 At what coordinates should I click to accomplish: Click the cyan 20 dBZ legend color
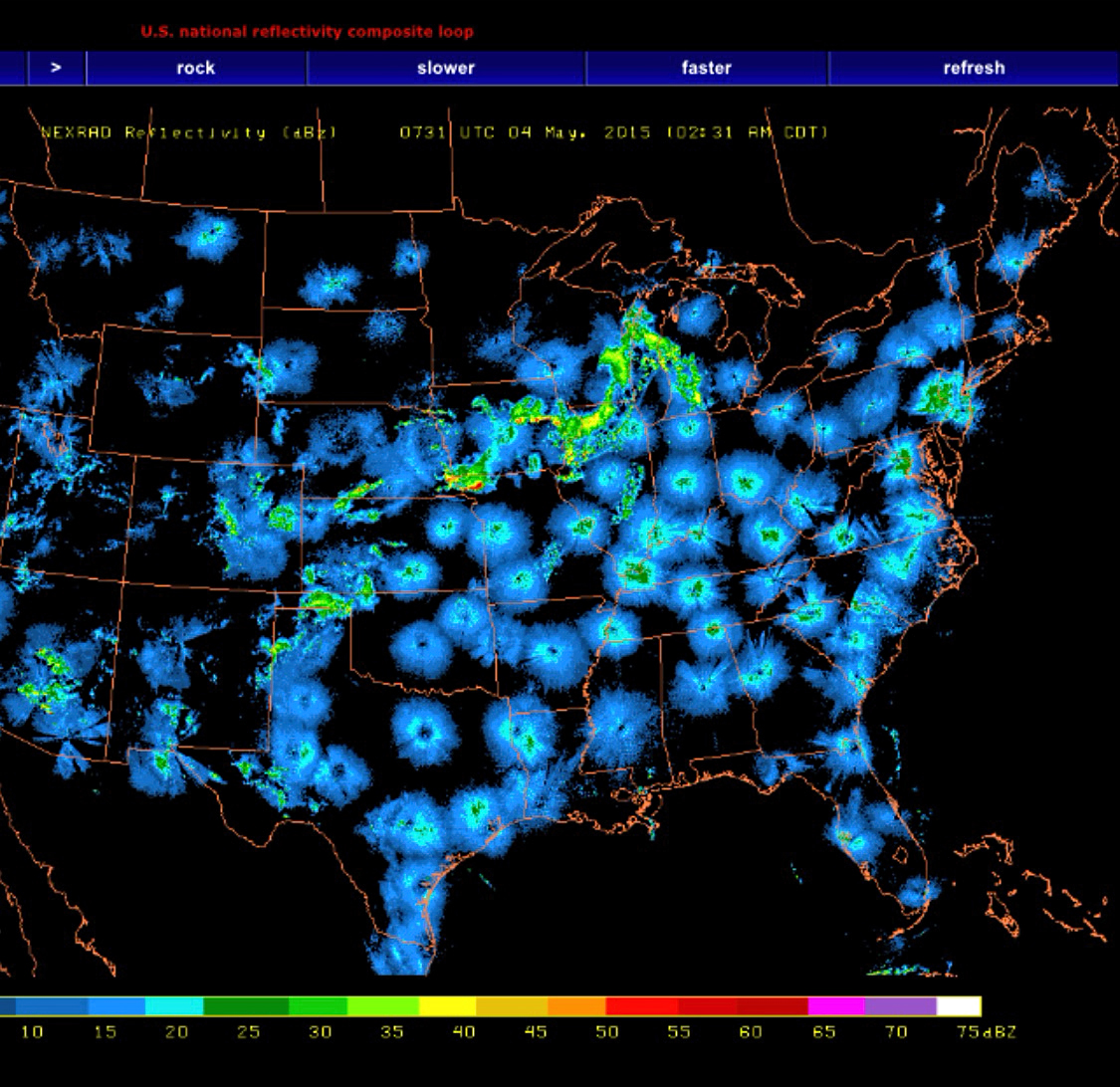[174, 1005]
